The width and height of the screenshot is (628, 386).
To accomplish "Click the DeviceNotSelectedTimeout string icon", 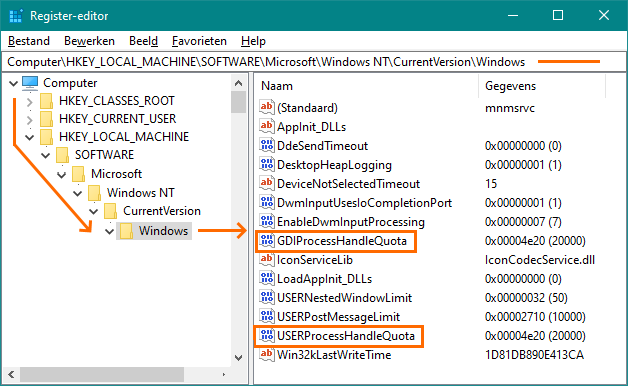I will [267, 183].
